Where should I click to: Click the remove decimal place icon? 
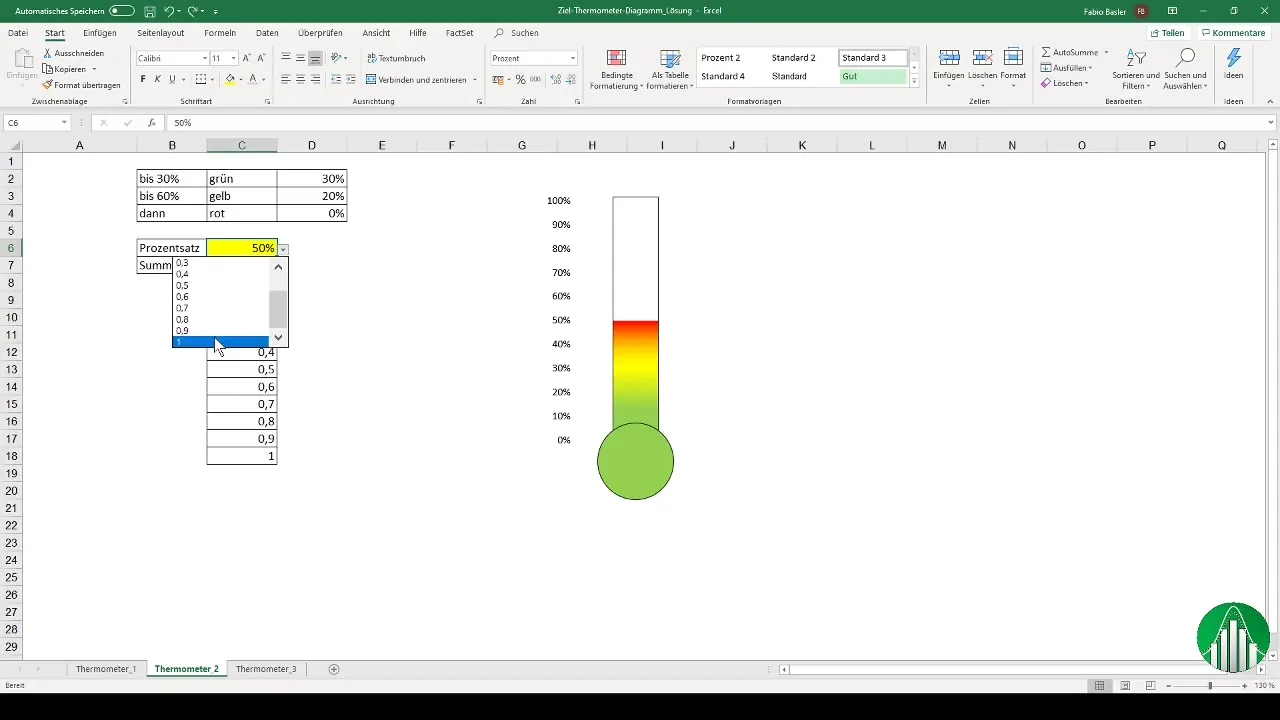pos(570,79)
